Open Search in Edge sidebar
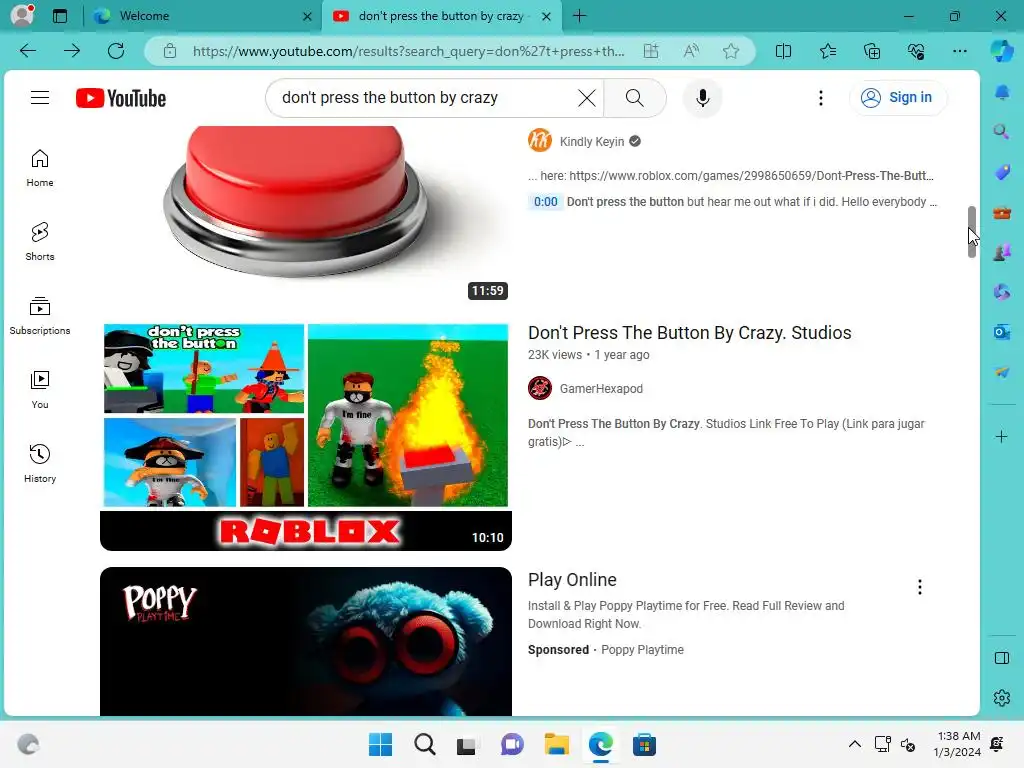Viewport: 1024px width, 768px height. point(1002,132)
